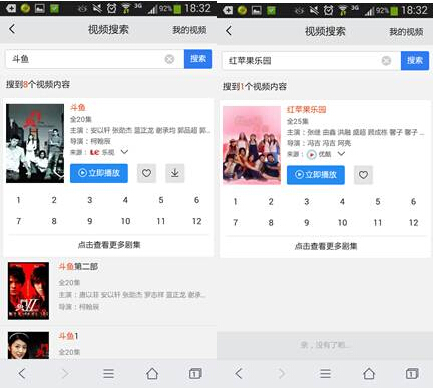Image resolution: width=433 pixels, height=388 pixels.
Task: Tap back arrow in right 视频搜索 header
Action: tap(229, 31)
